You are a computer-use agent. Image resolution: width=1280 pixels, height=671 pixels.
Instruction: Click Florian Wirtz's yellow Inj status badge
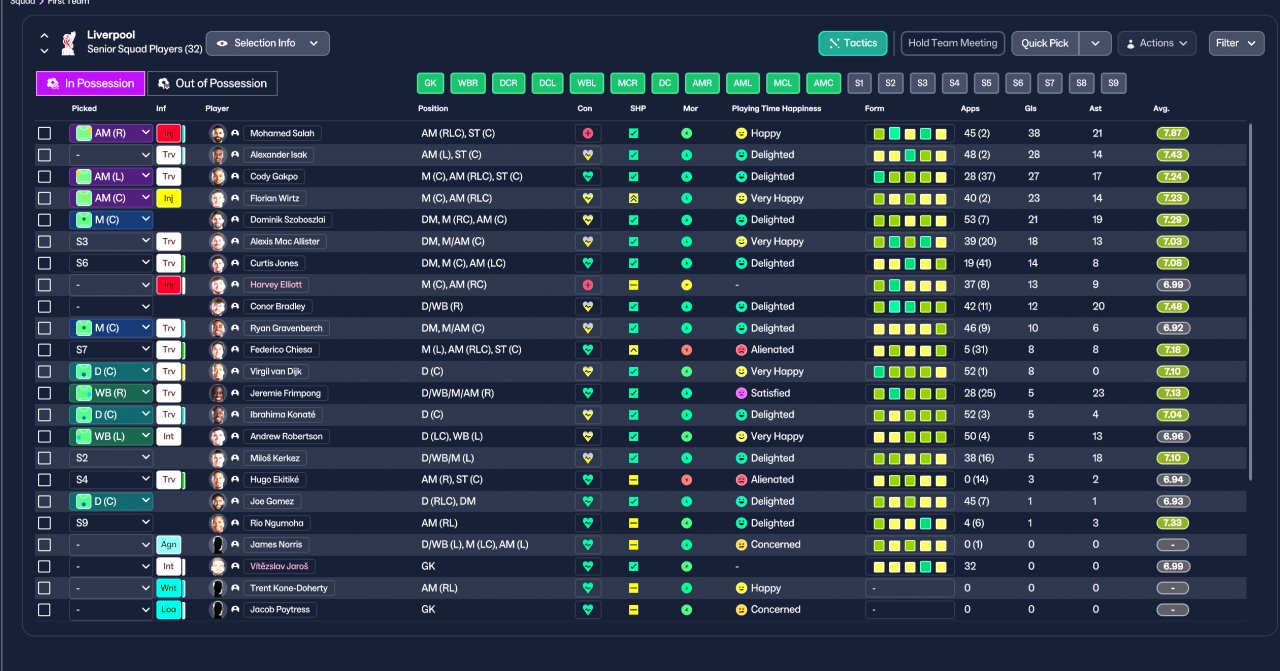169,198
